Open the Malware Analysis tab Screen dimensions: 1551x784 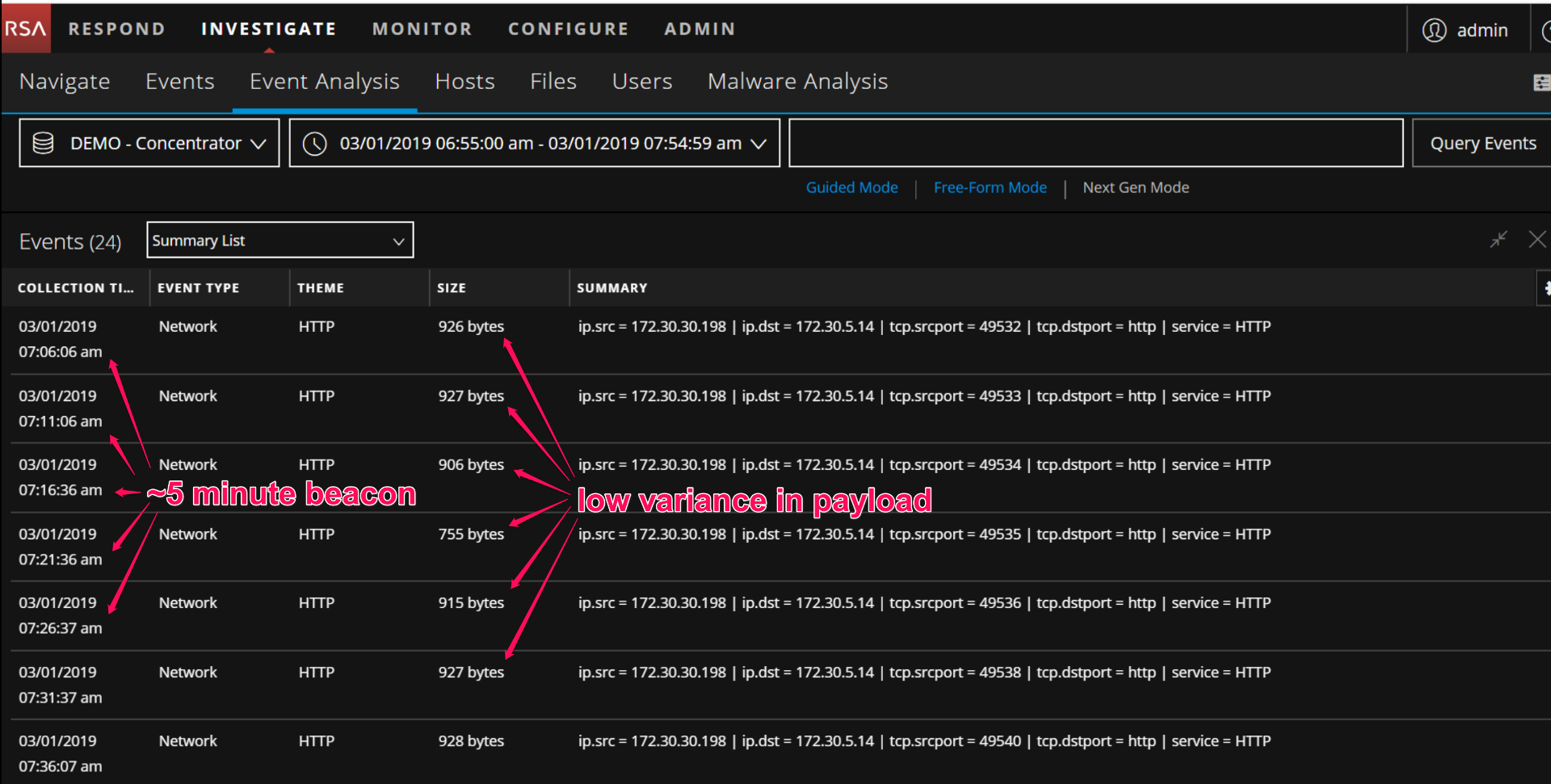point(797,82)
